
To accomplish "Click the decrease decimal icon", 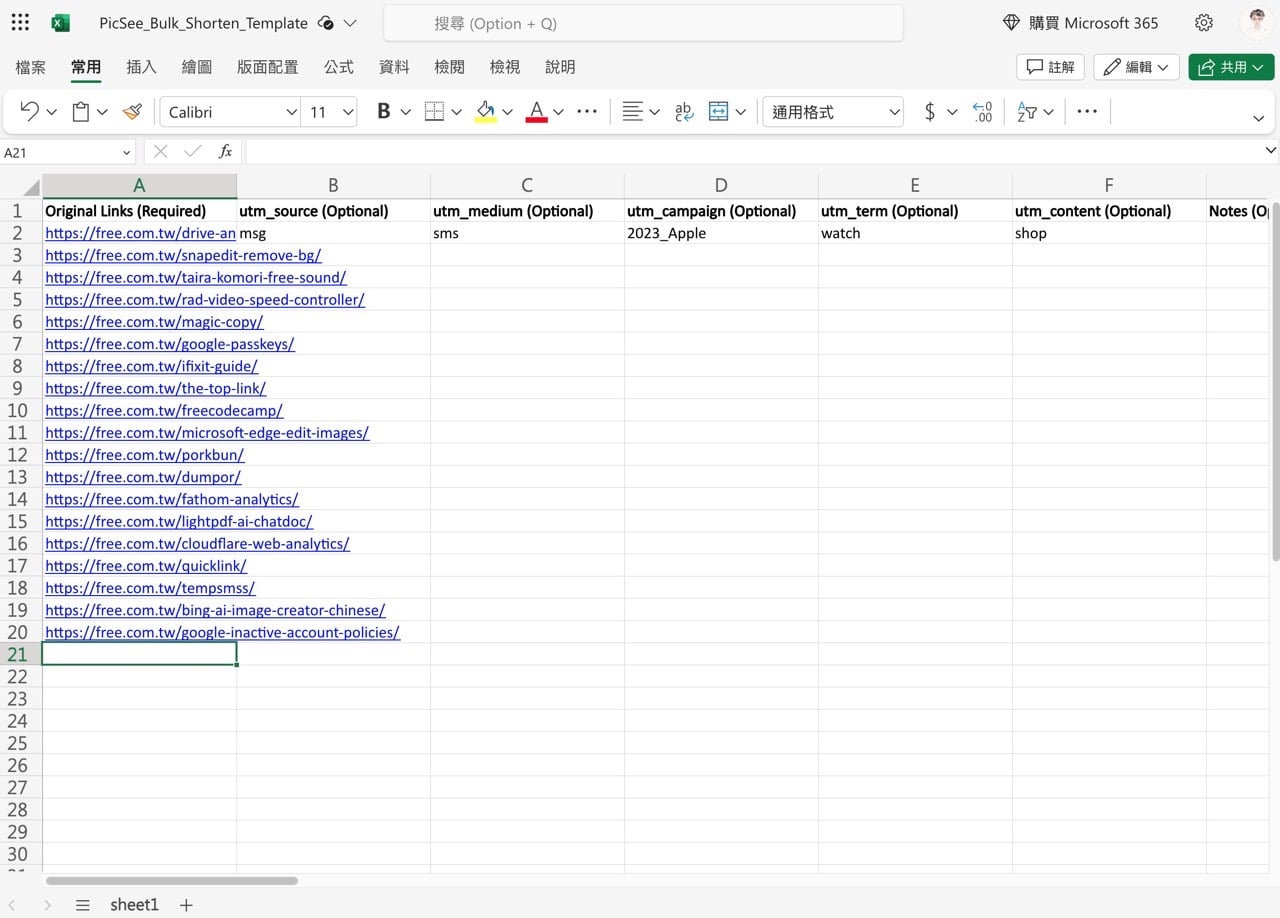I will coord(983,112).
